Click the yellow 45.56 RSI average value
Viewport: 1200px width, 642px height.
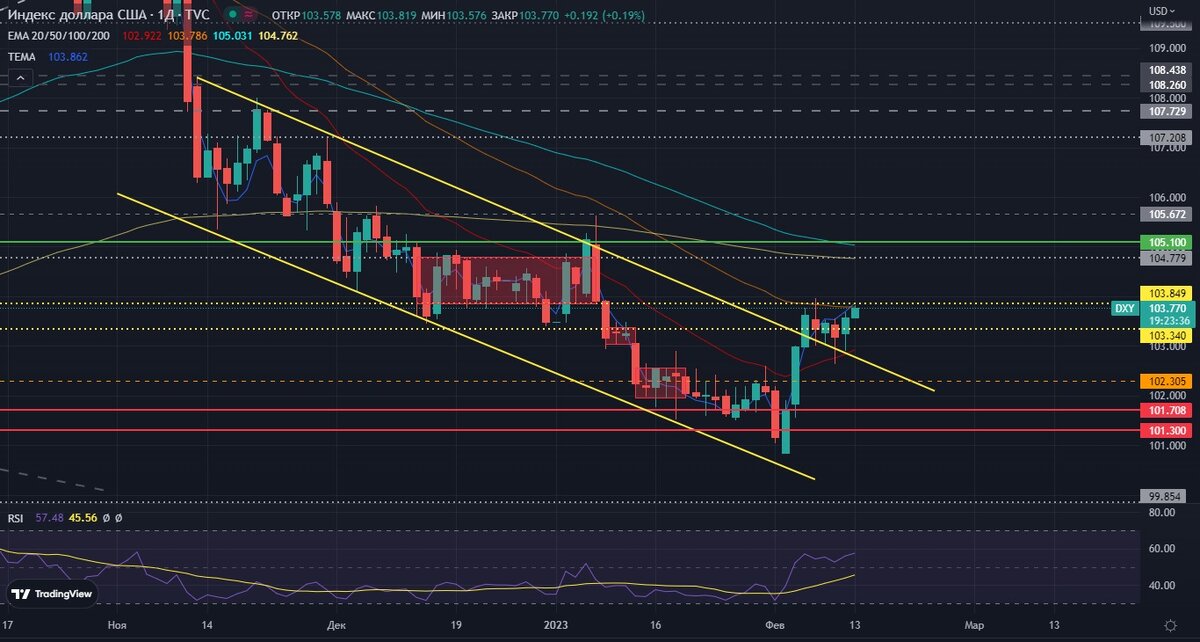pyautogui.click(x=83, y=518)
